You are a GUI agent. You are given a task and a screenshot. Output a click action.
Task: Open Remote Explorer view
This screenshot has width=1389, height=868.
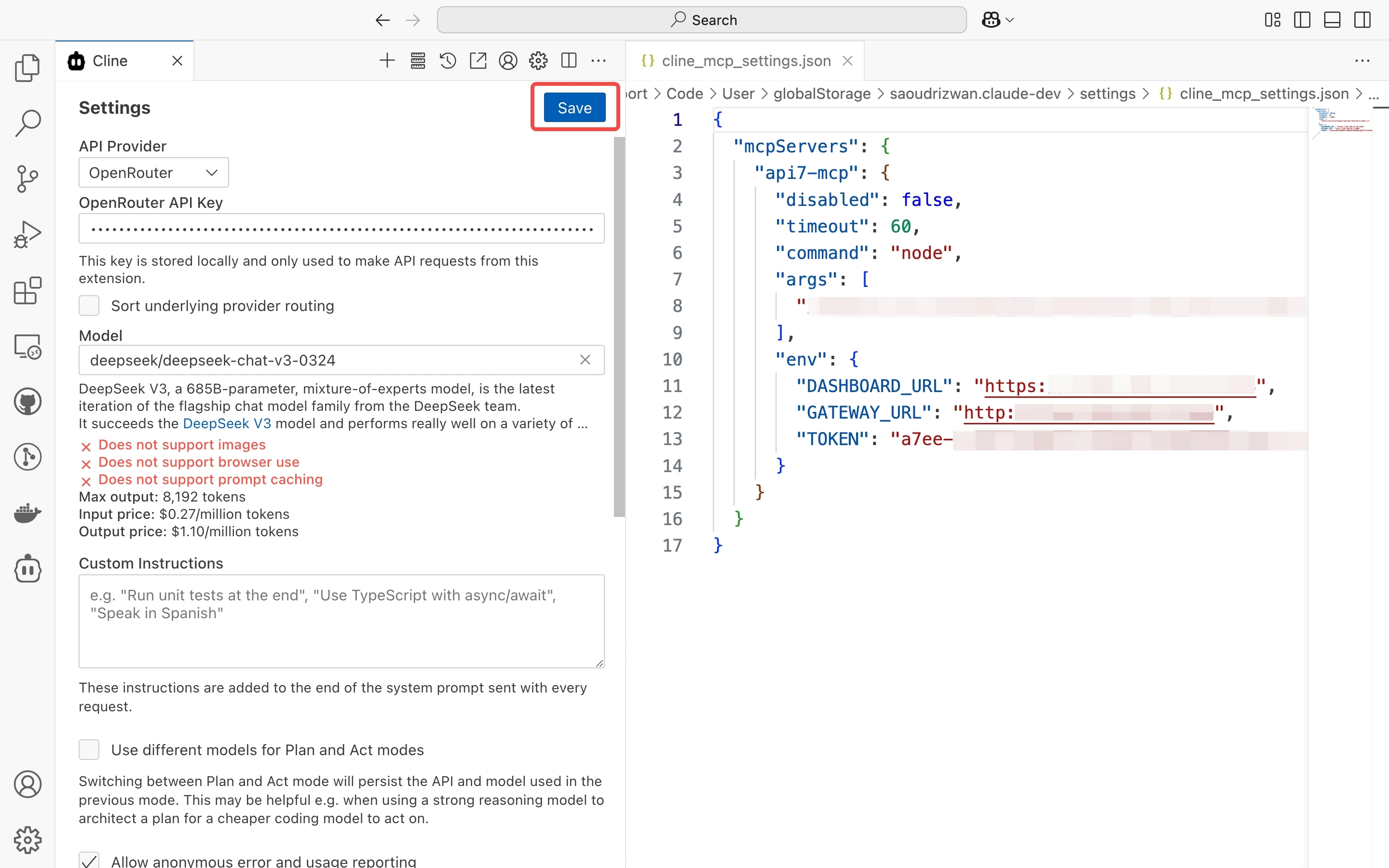point(27,346)
